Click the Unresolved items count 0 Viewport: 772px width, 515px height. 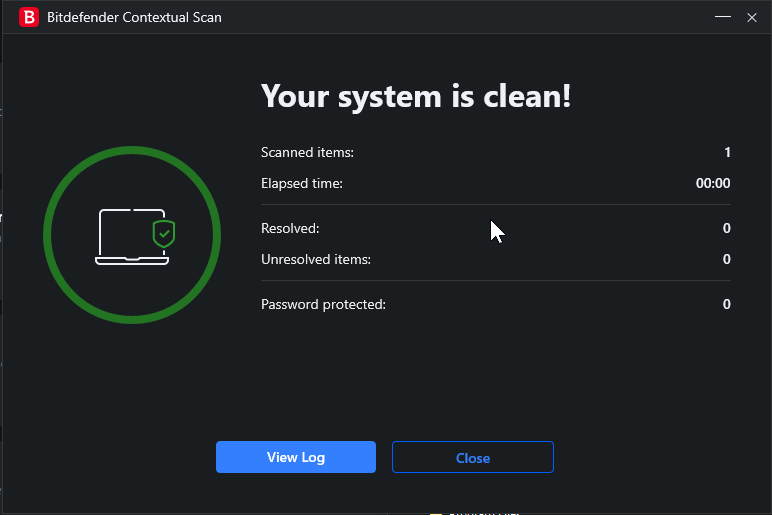tap(727, 259)
